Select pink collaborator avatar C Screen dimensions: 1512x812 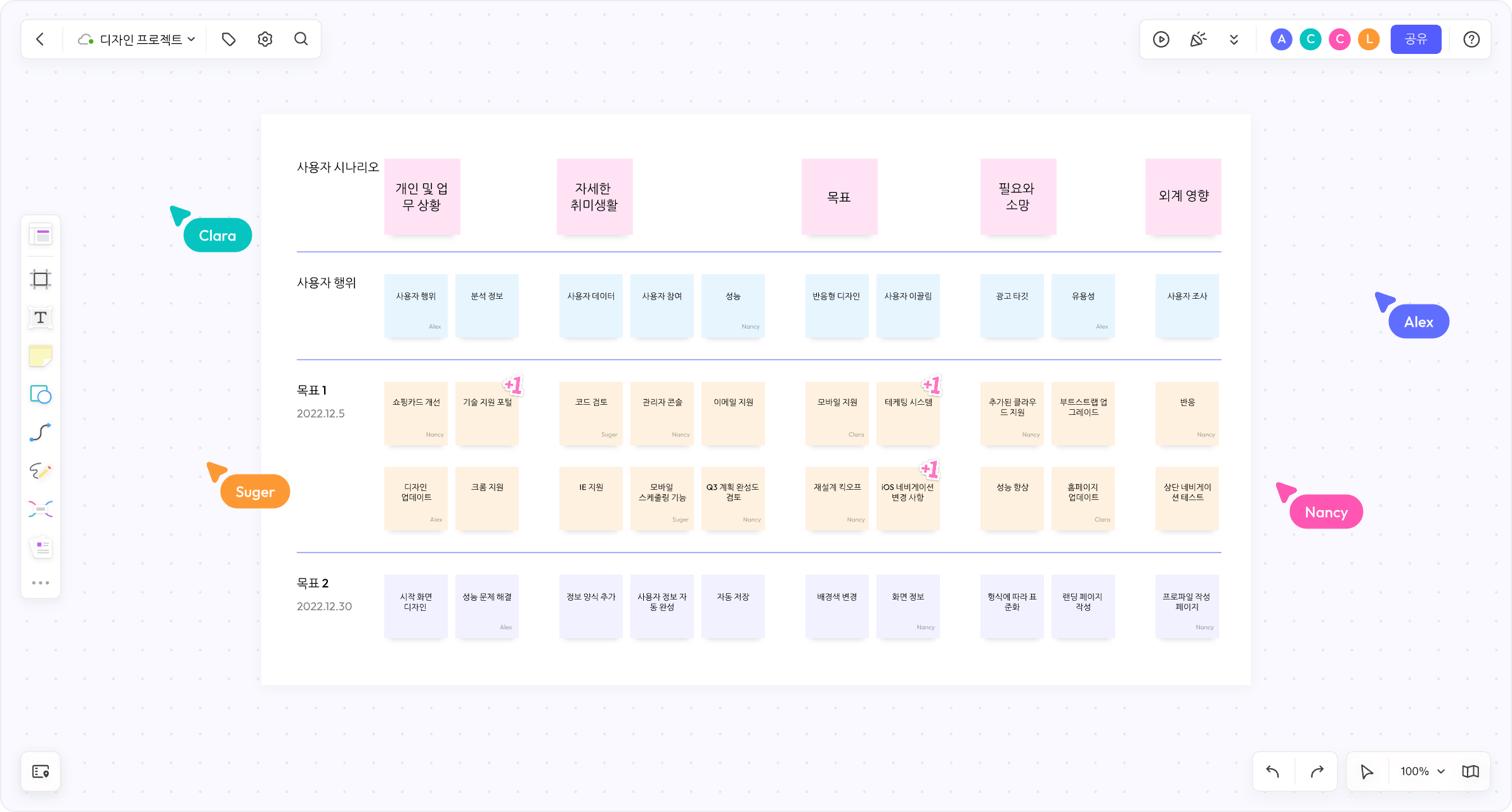point(1339,39)
